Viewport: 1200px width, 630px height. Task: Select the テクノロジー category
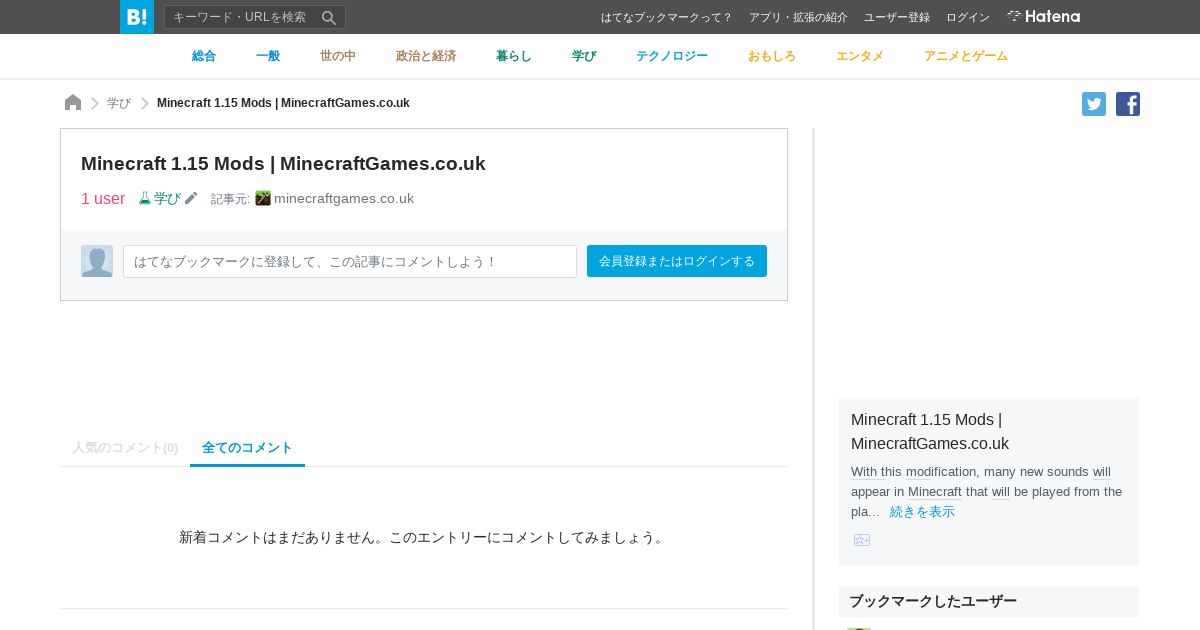(672, 56)
